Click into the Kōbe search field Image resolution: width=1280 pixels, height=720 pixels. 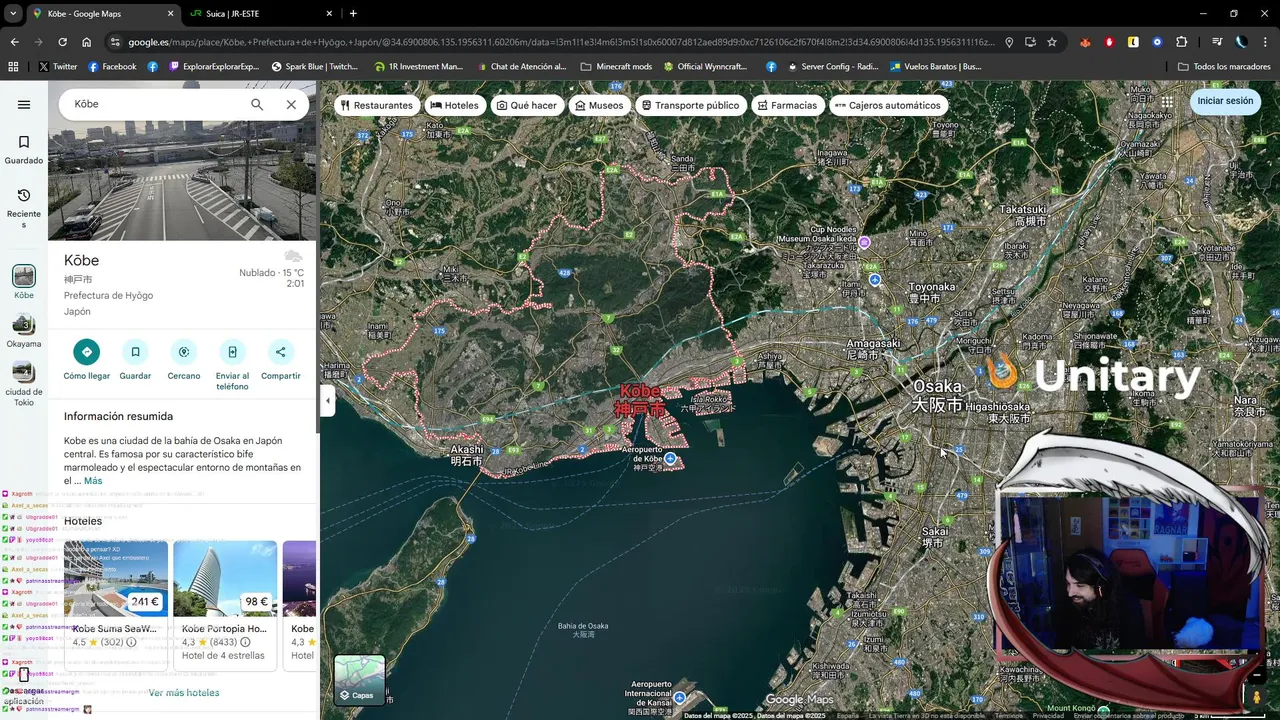[155, 104]
